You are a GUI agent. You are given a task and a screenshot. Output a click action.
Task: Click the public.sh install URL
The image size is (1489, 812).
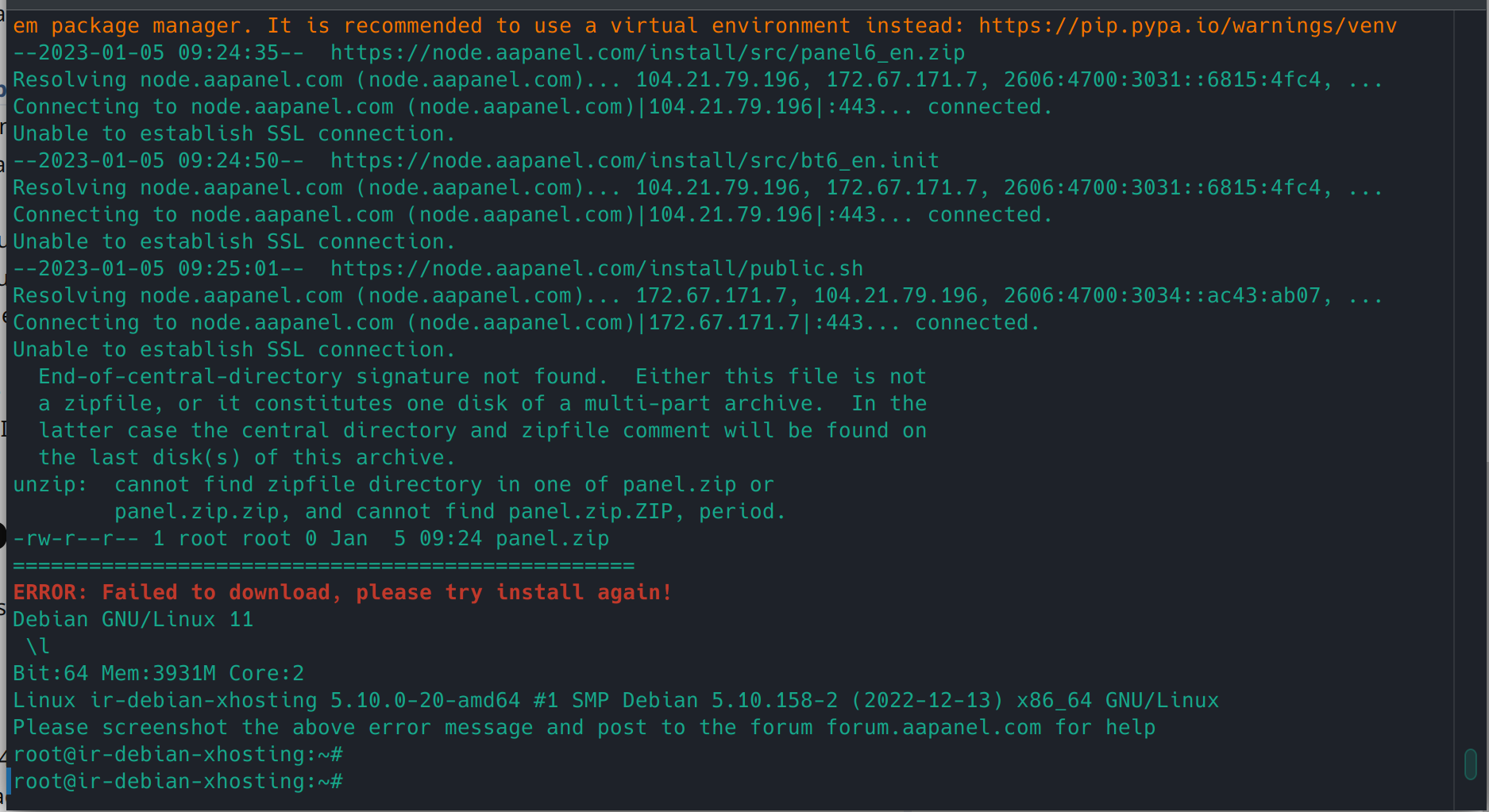click(x=596, y=269)
